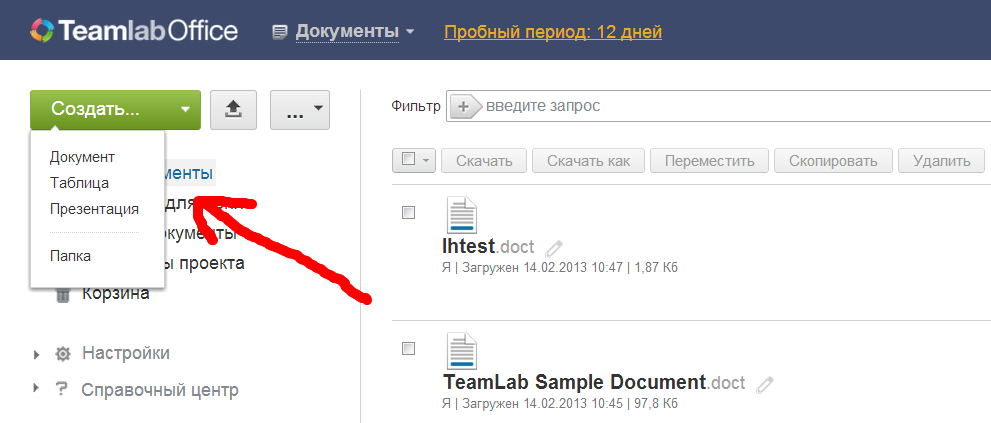
Task: Open the Документы module switcher
Action: pos(355,31)
